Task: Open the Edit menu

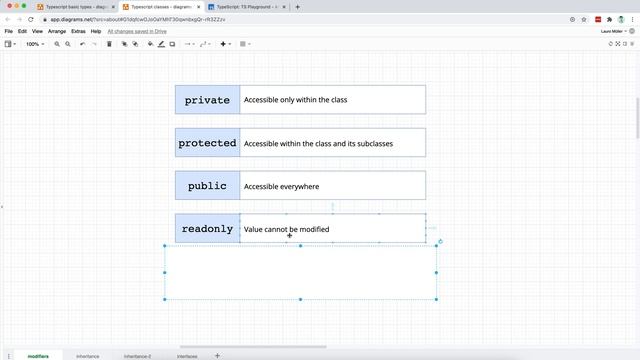Action: [x=22, y=31]
